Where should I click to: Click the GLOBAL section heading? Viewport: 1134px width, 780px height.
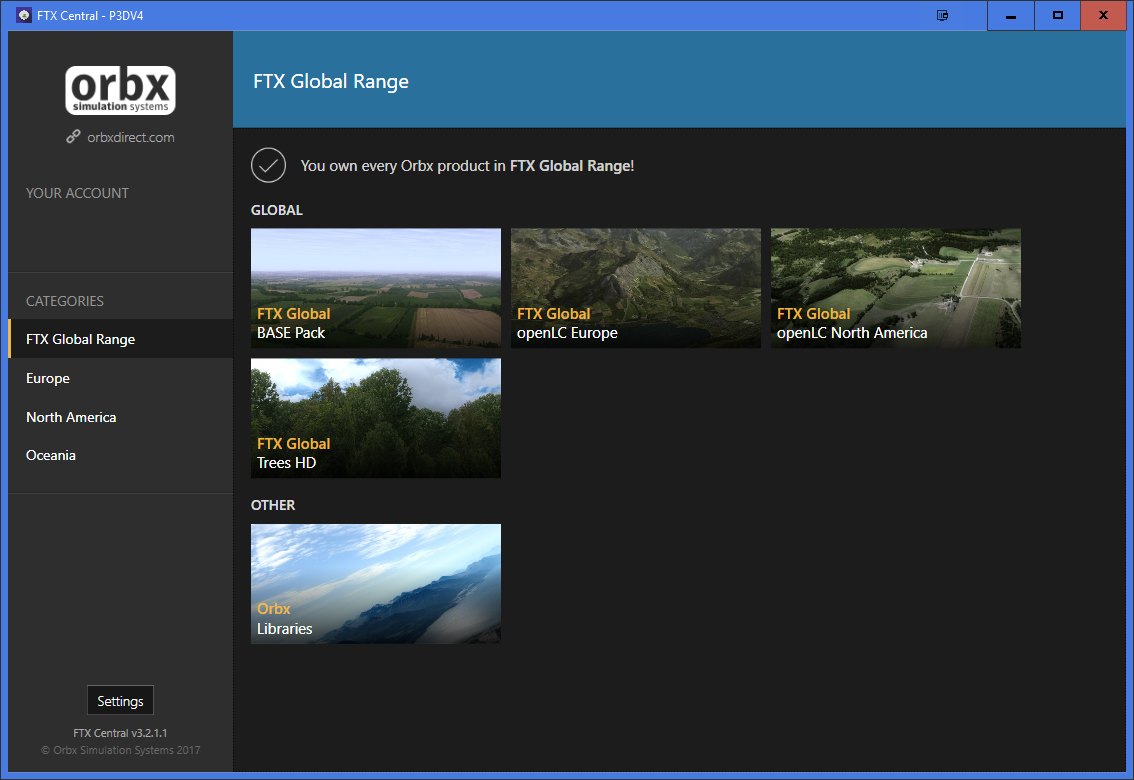[x=277, y=210]
